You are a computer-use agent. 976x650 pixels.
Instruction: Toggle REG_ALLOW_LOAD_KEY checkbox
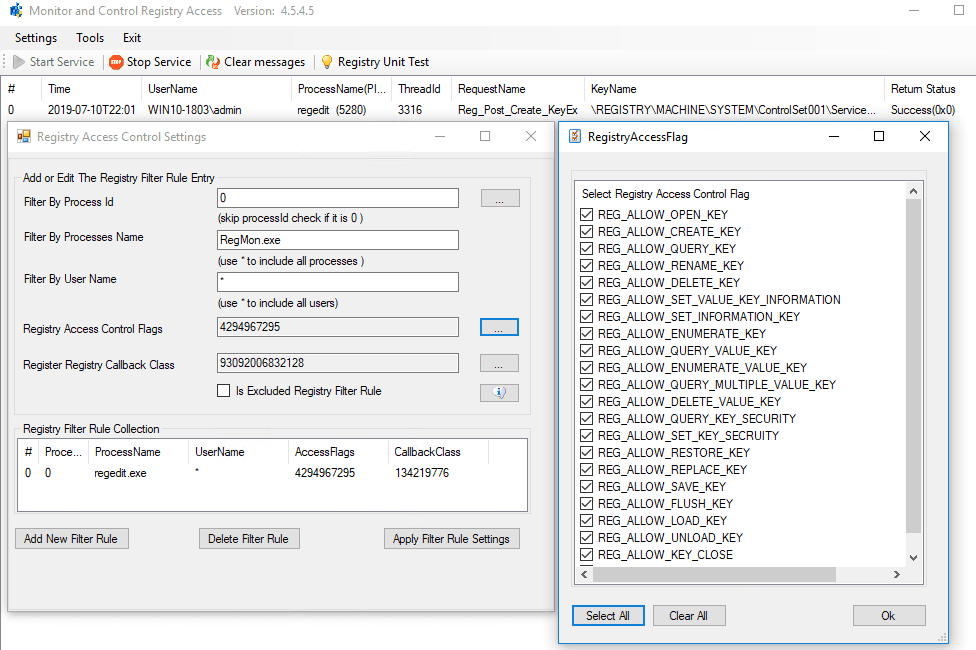[x=586, y=520]
